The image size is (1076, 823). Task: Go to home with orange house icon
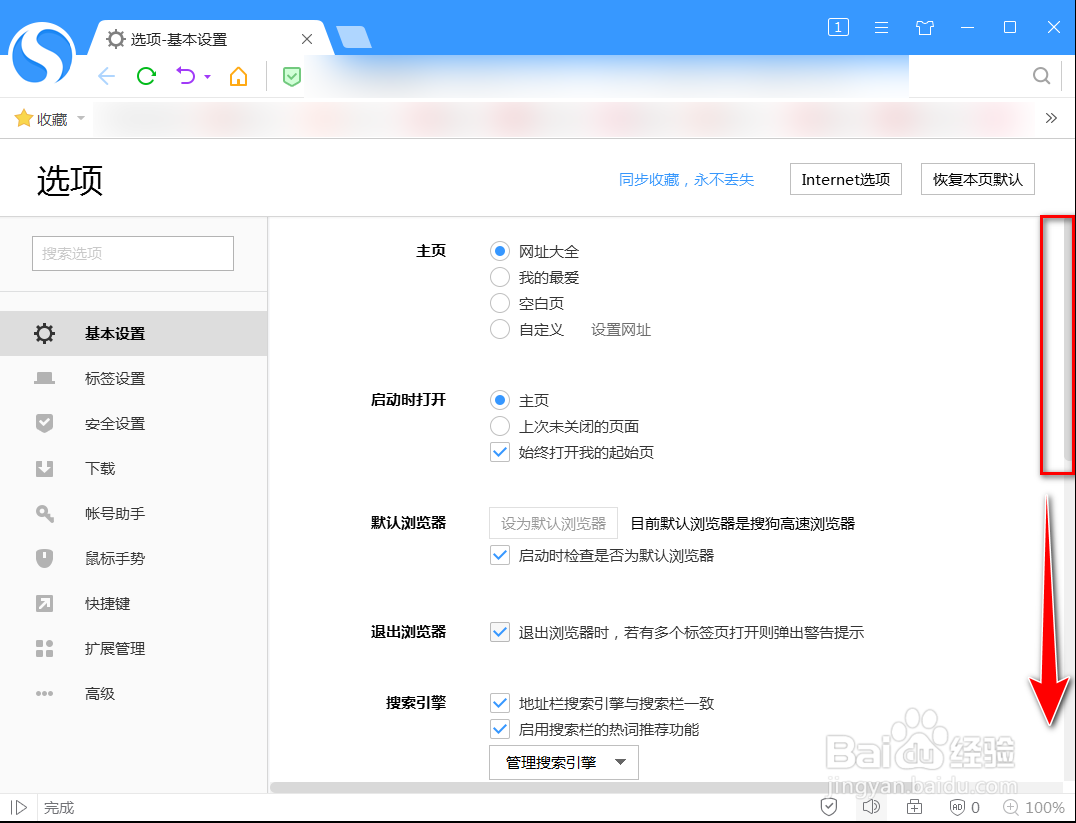pos(238,76)
